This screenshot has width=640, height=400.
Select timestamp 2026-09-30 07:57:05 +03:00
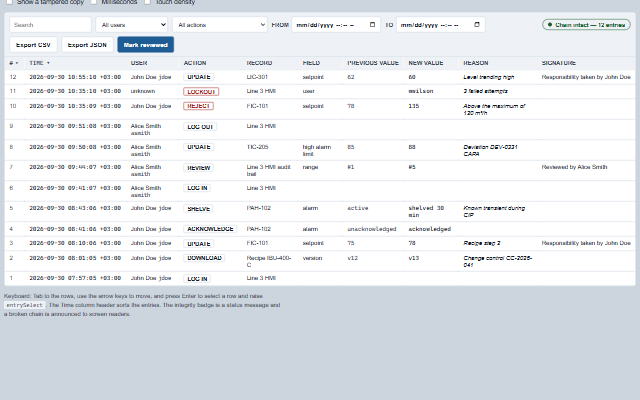[x=75, y=278]
